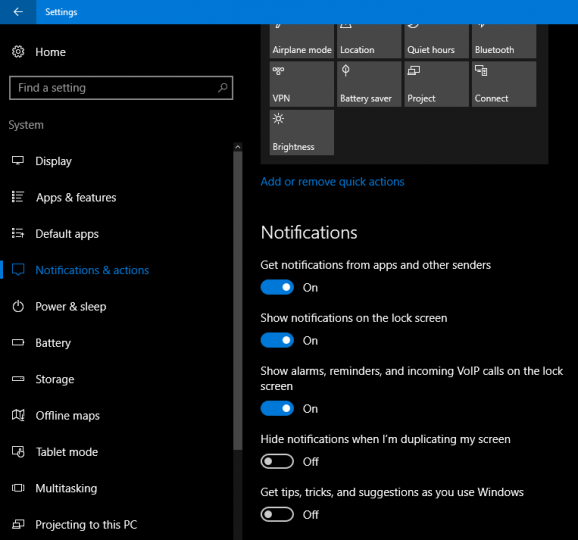Click the Brightness quick action tile
Screen dimensions: 578x540
[x=302, y=132]
